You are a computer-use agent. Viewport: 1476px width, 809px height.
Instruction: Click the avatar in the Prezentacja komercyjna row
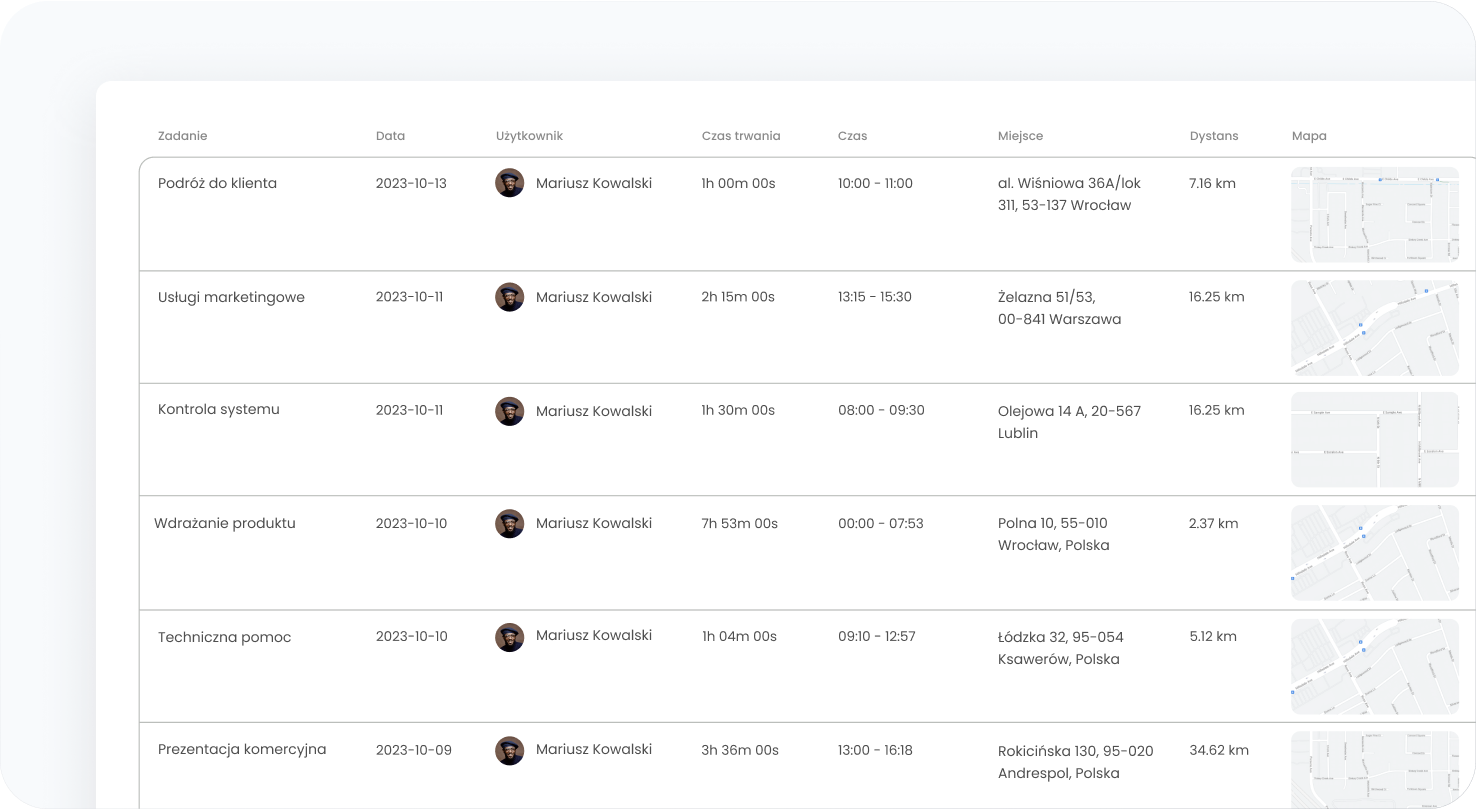pyautogui.click(x=510, y=751)
